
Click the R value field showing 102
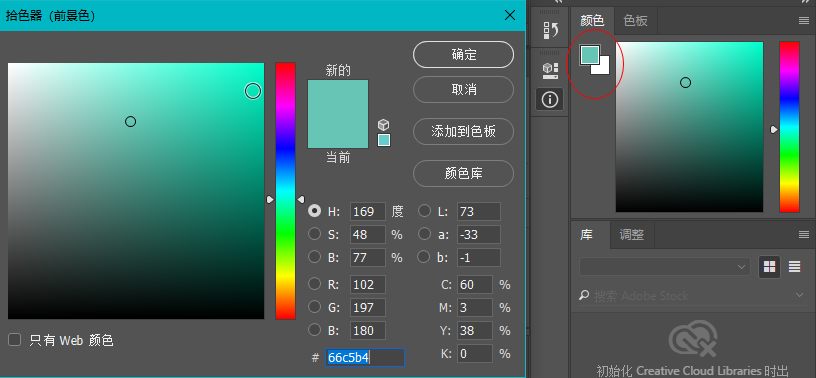368,285
